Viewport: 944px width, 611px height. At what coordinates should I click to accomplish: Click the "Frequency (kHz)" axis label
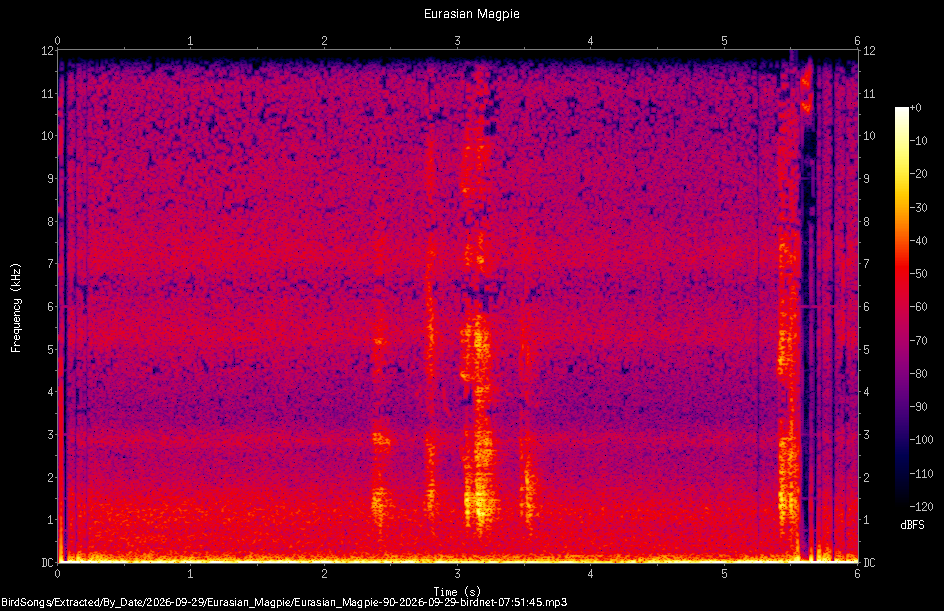[16, 308]
